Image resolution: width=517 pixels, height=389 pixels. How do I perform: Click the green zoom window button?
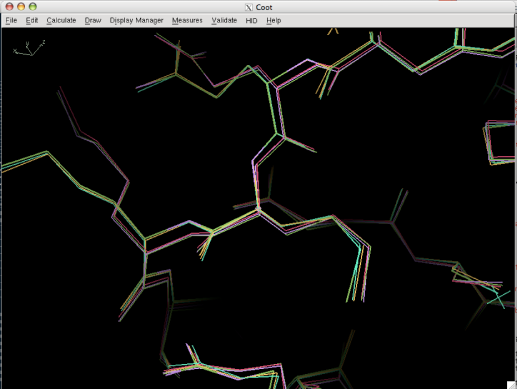click(33, 7)
